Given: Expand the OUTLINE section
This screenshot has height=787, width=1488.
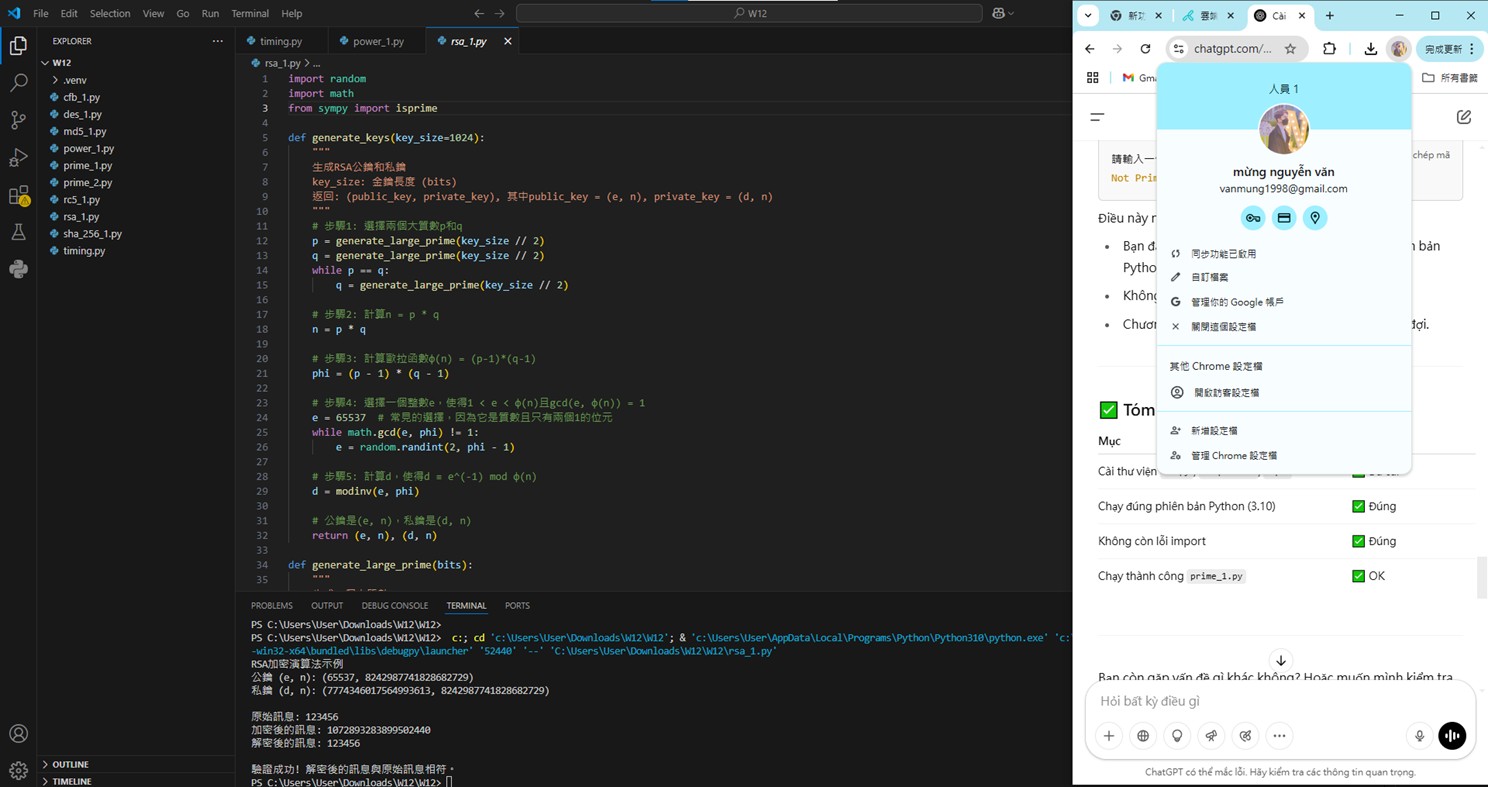Looking at the screenshot, I should [x=70, y=764].
